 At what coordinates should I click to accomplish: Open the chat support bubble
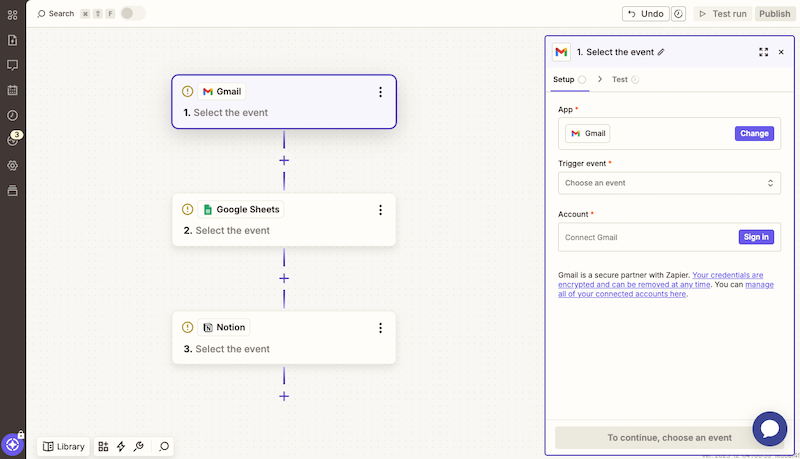769,429
